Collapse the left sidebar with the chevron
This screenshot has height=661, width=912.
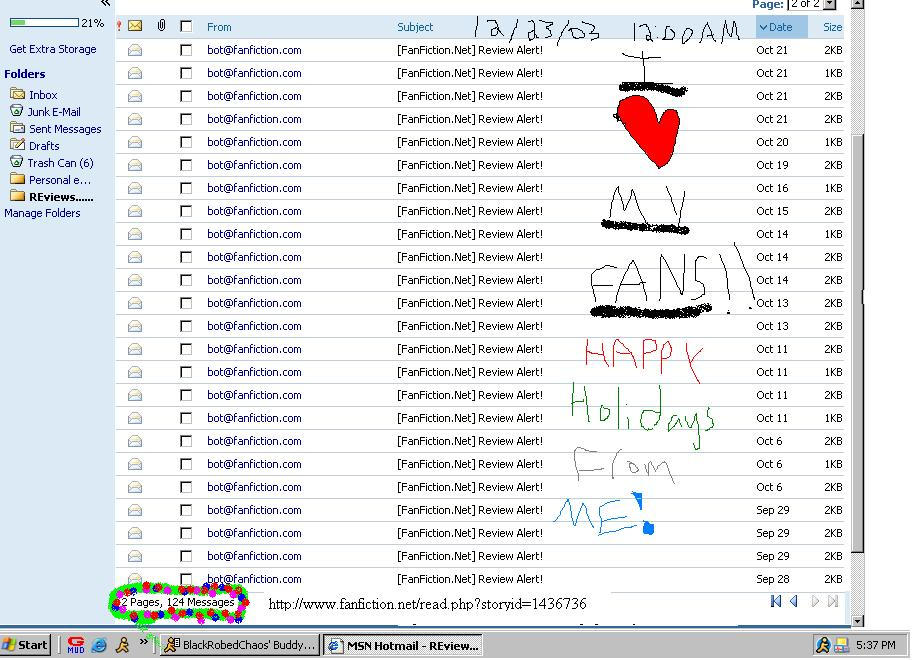pyautogui.click(x=104, y=5)
